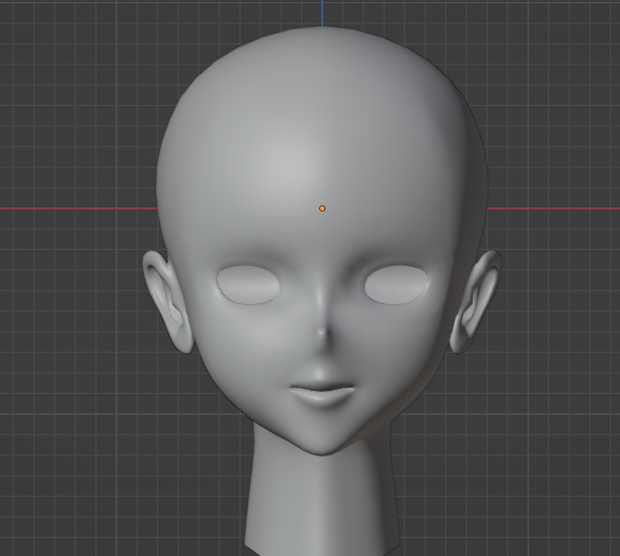This screenshot has width=620, height=556.
Task: Click empty grid area left of neck
Action: click(119, 494)
